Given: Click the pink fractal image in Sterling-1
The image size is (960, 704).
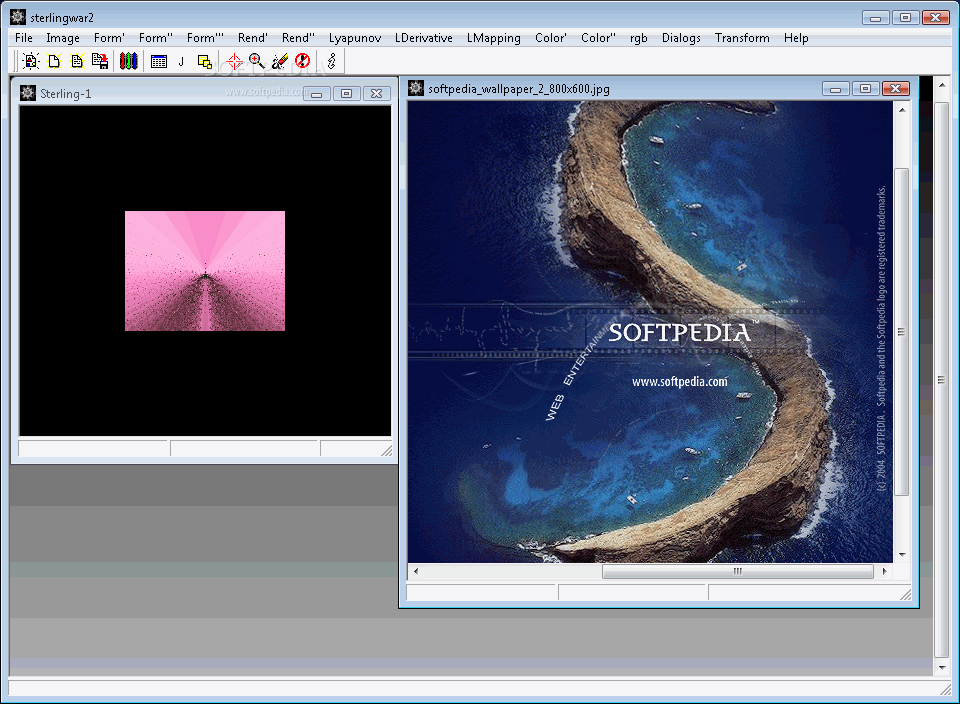Looking at the screenshot, I should click(205, 271).
